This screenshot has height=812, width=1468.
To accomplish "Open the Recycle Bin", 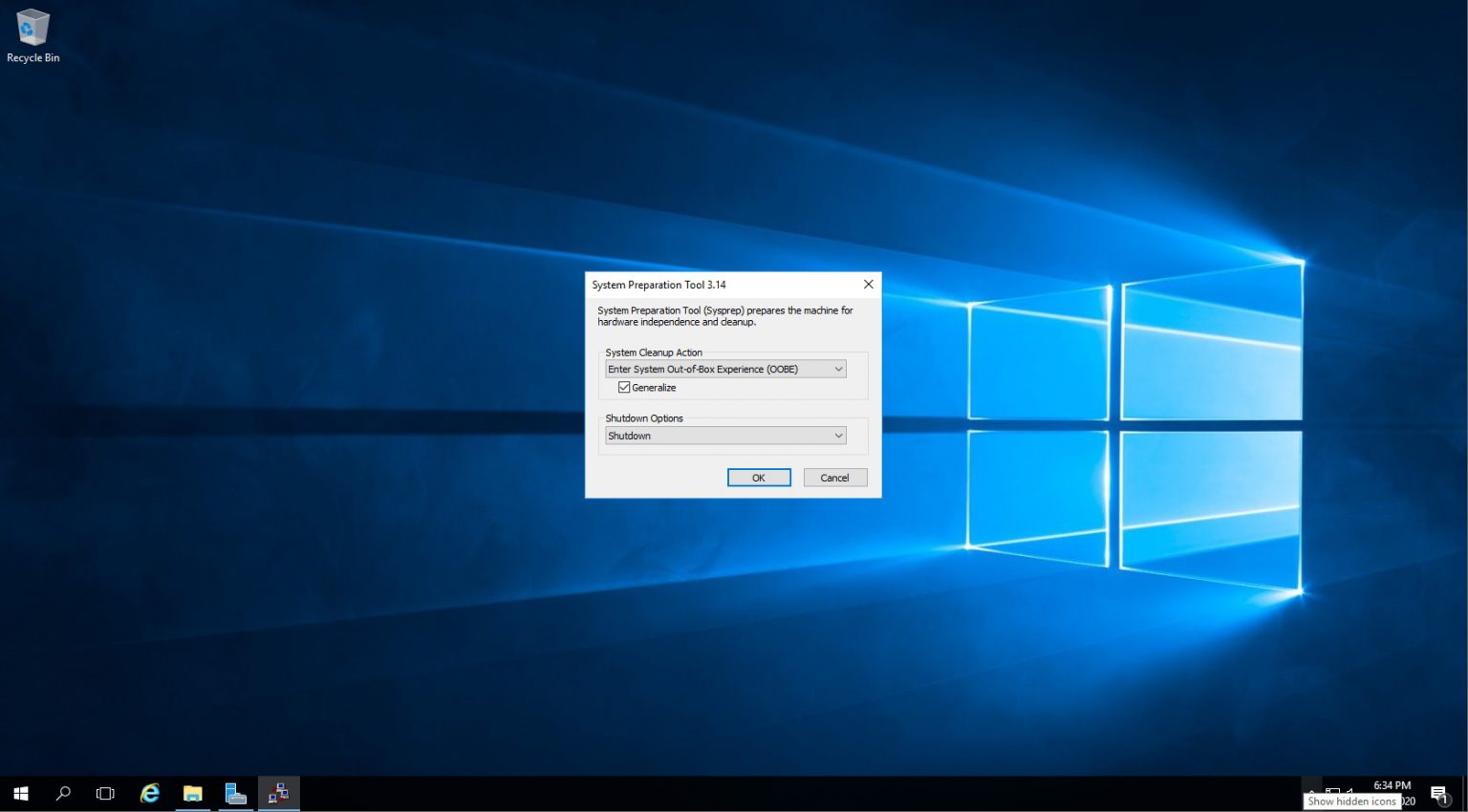I will click(32, 29).
